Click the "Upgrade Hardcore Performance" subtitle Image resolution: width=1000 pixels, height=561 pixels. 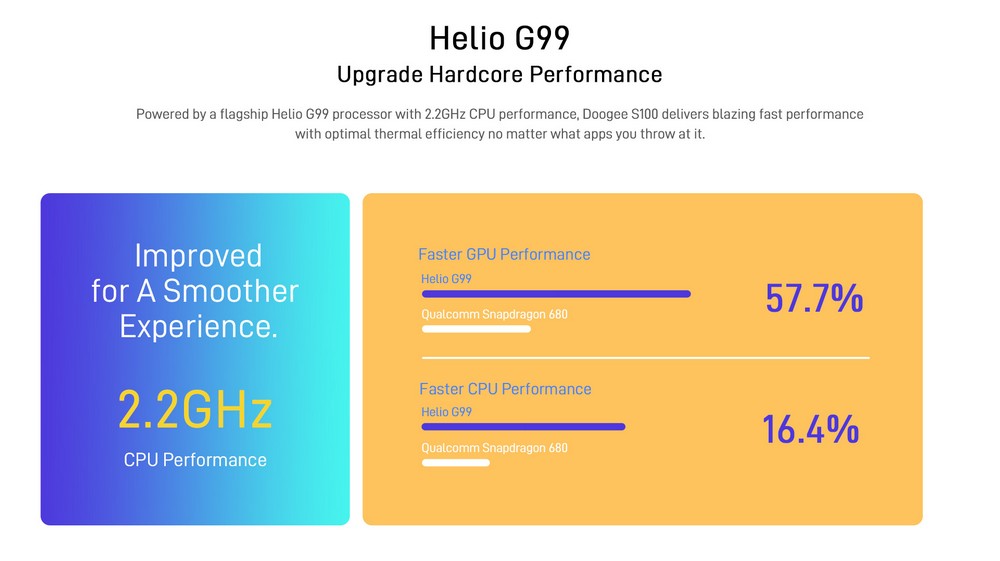point(499,74)
